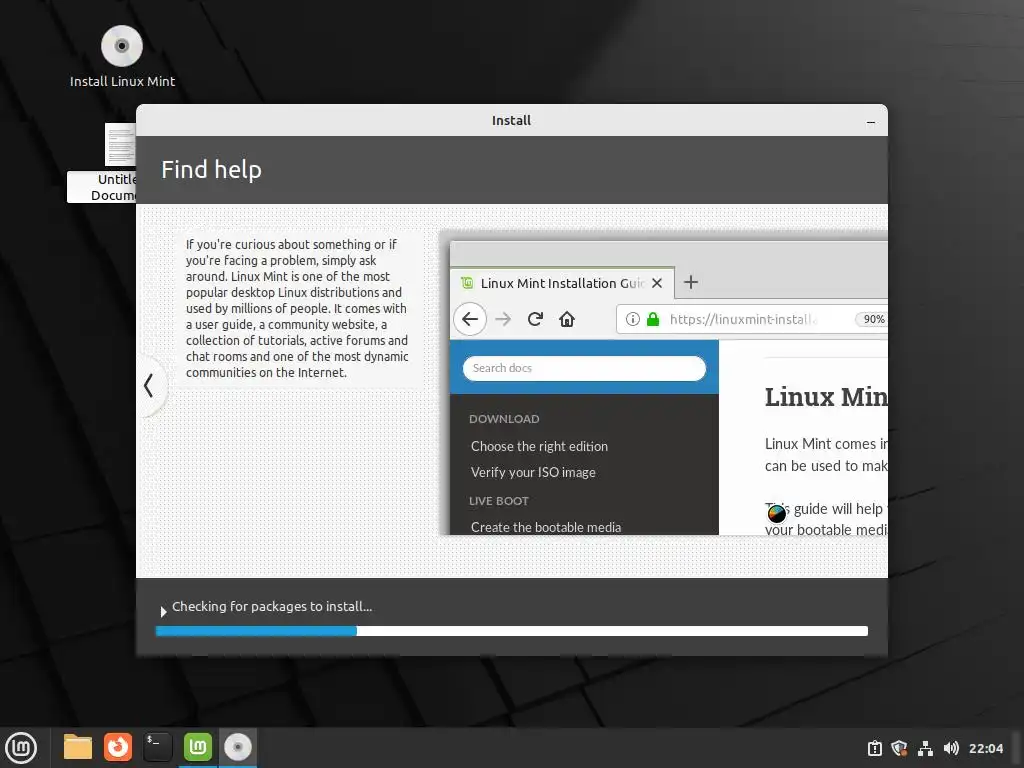The height and width of the screenshot is (768, 1024).
Task: Click the LIVE BOOT section heading
Action: point(499,501)
